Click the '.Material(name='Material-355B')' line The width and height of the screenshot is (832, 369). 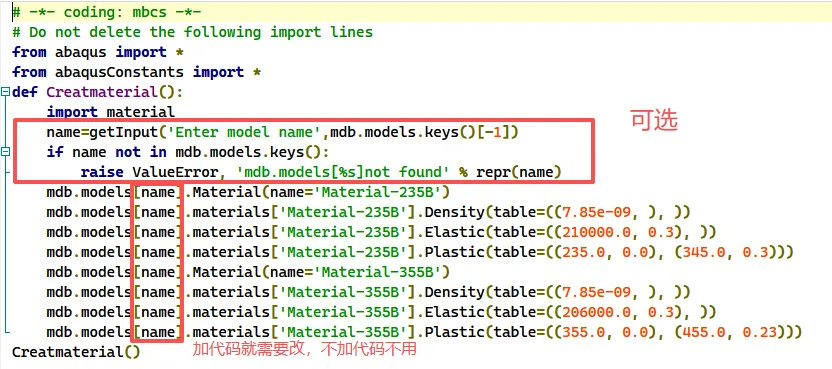pos(248,272)
